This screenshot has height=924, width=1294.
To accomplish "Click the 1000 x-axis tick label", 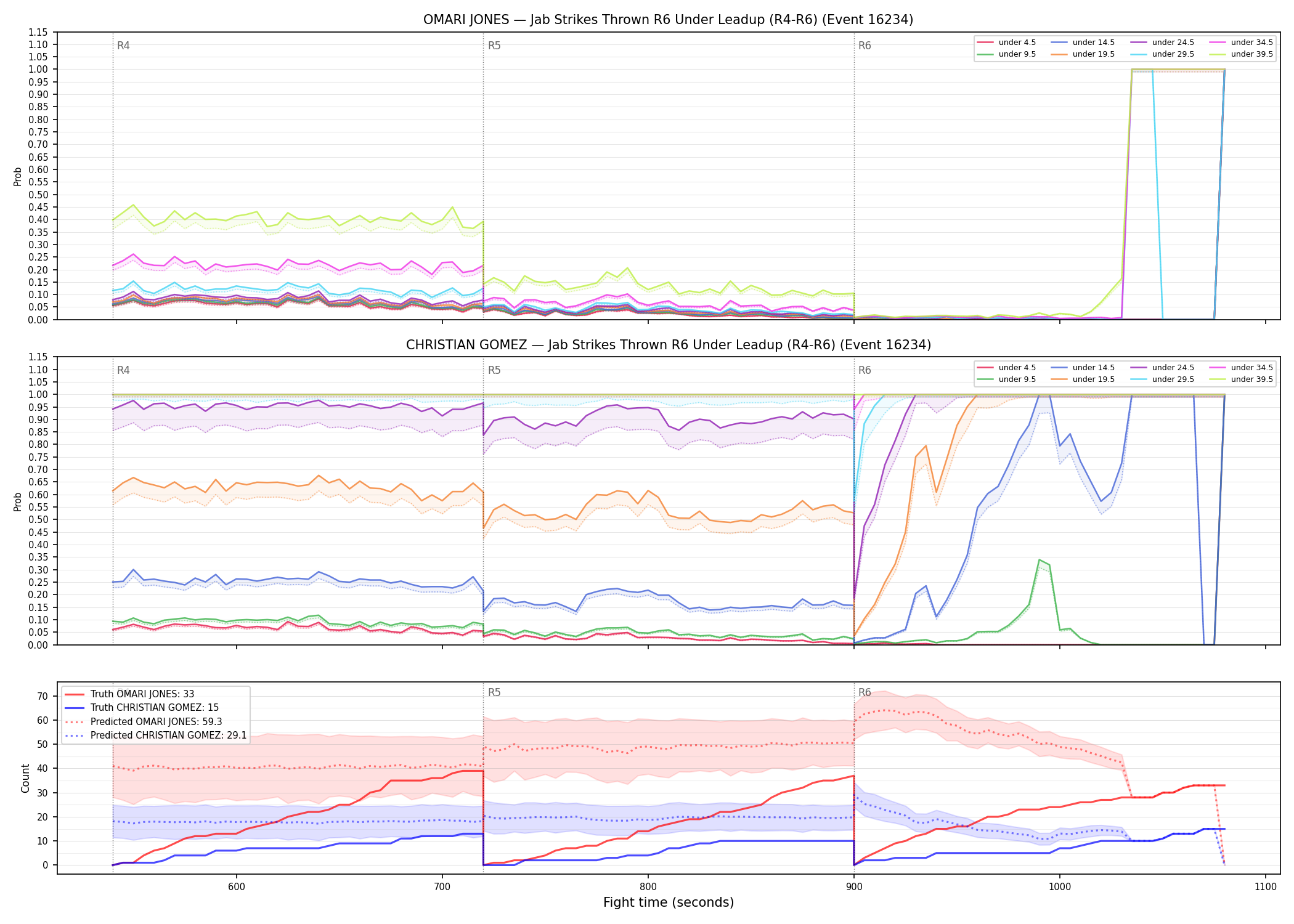I will coord(1059,886).
